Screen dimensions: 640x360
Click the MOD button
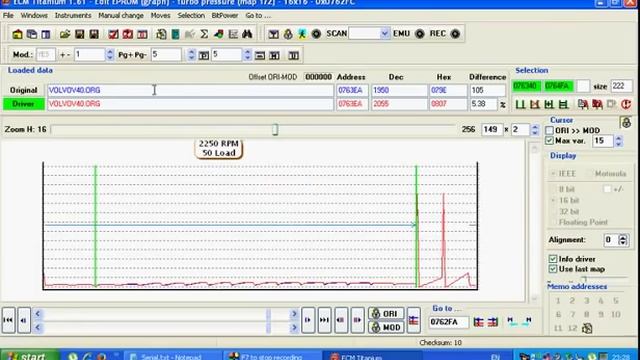pyautogui.click(x=386, y=327)
